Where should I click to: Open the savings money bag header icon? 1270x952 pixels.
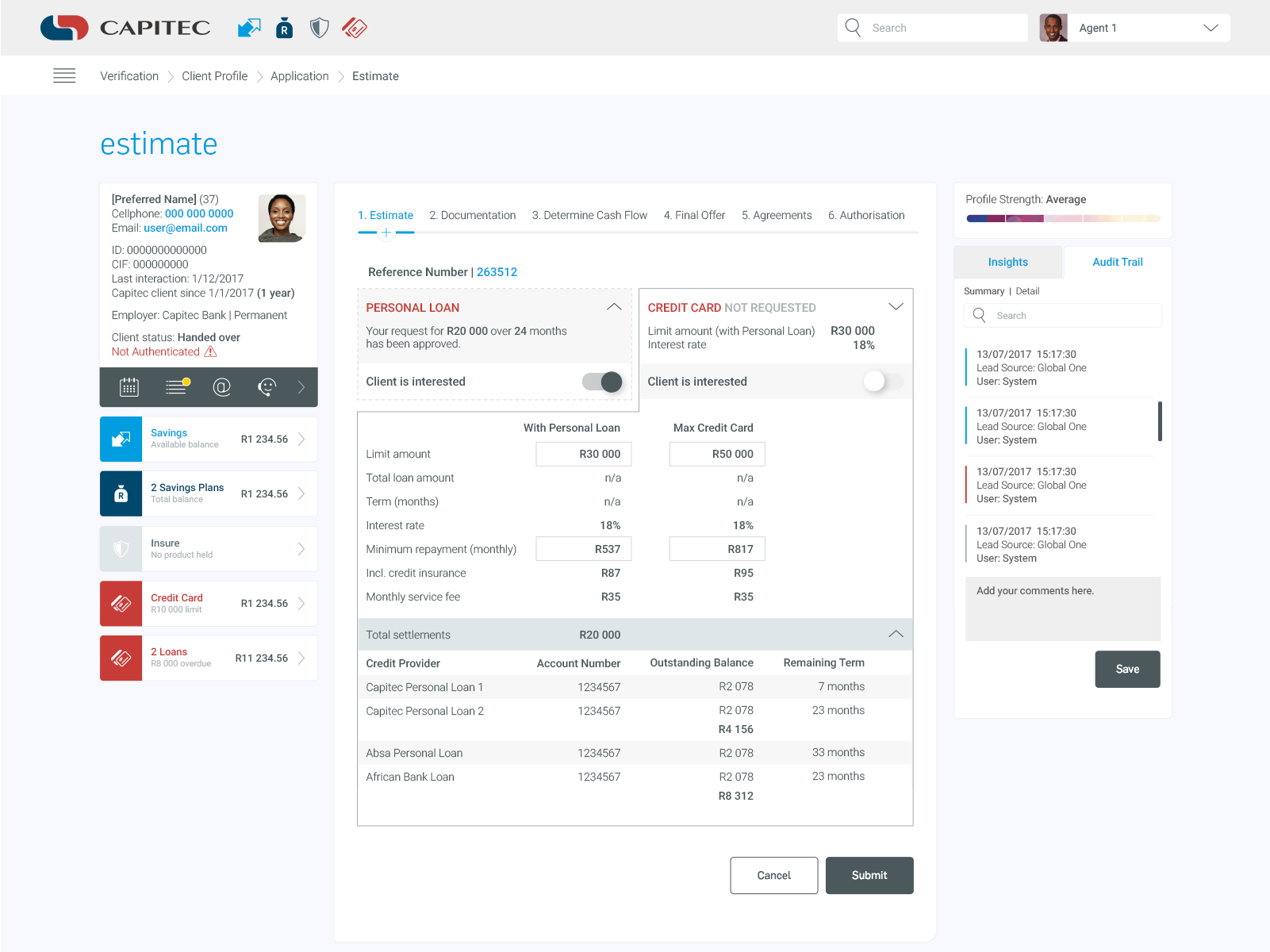click(285, 28)
